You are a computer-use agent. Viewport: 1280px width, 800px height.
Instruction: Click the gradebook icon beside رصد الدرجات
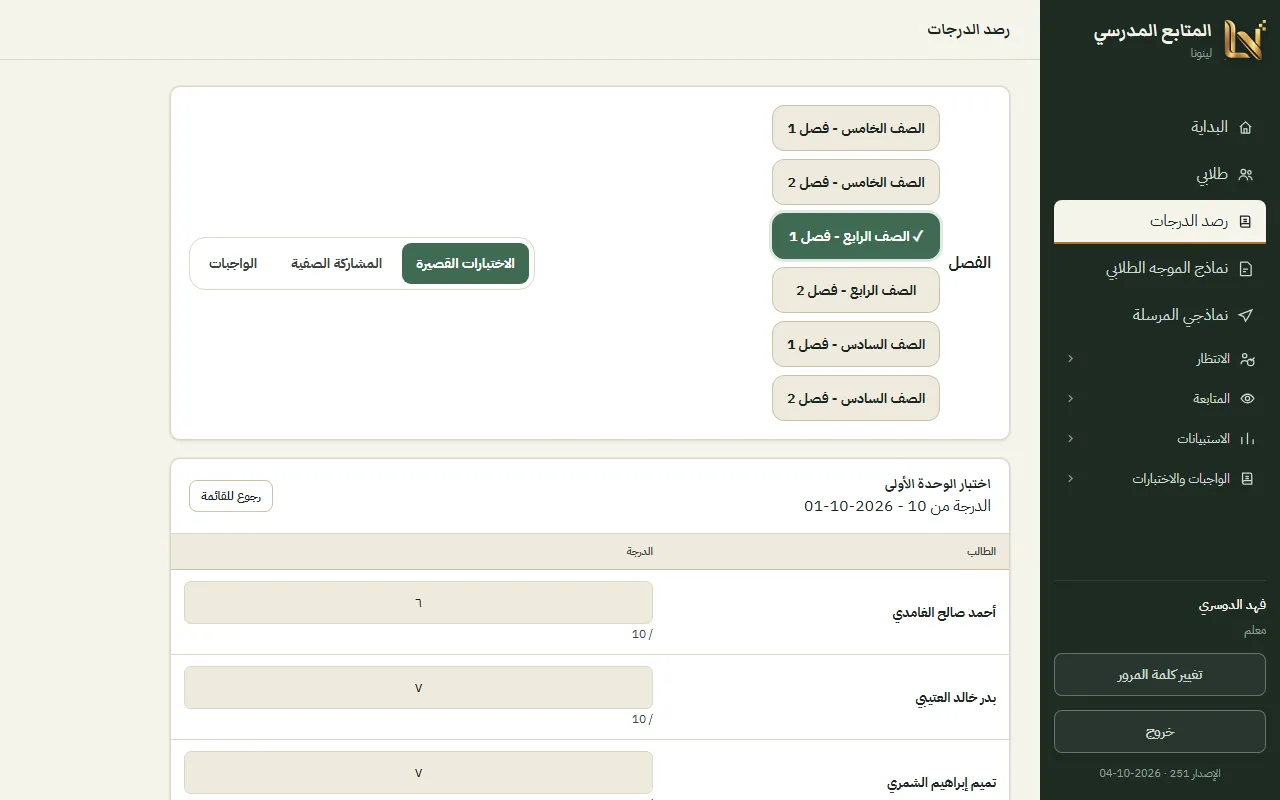[1245, 221]
